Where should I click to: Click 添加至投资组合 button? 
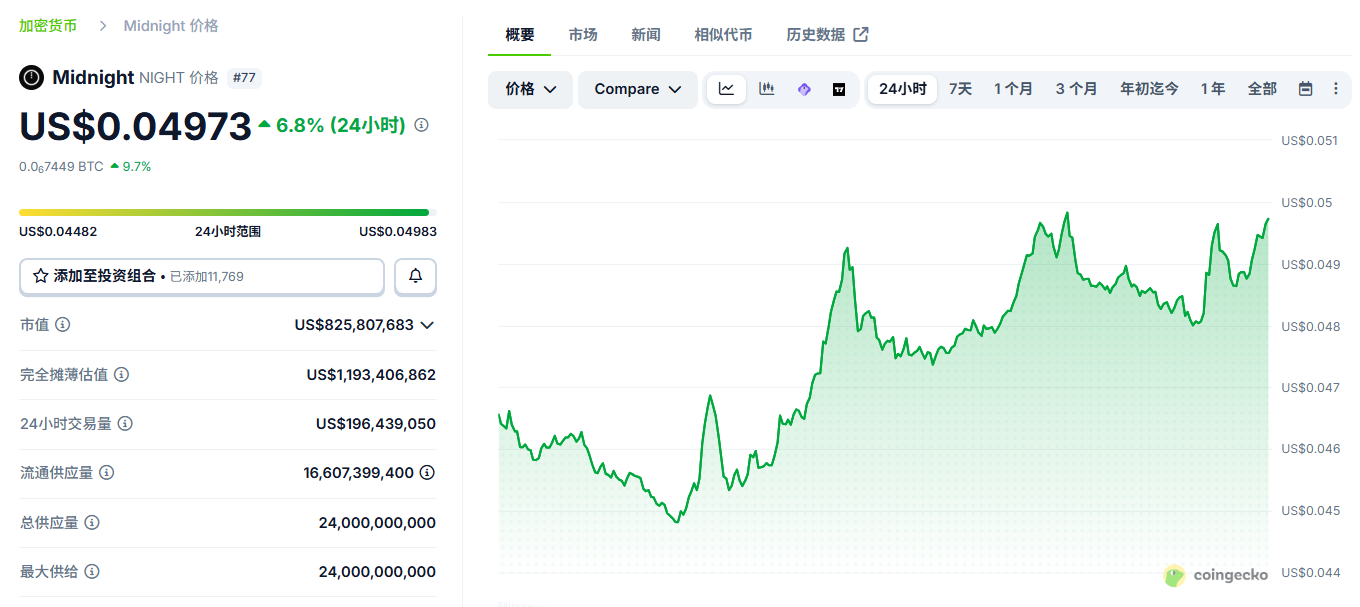point(201,277)
